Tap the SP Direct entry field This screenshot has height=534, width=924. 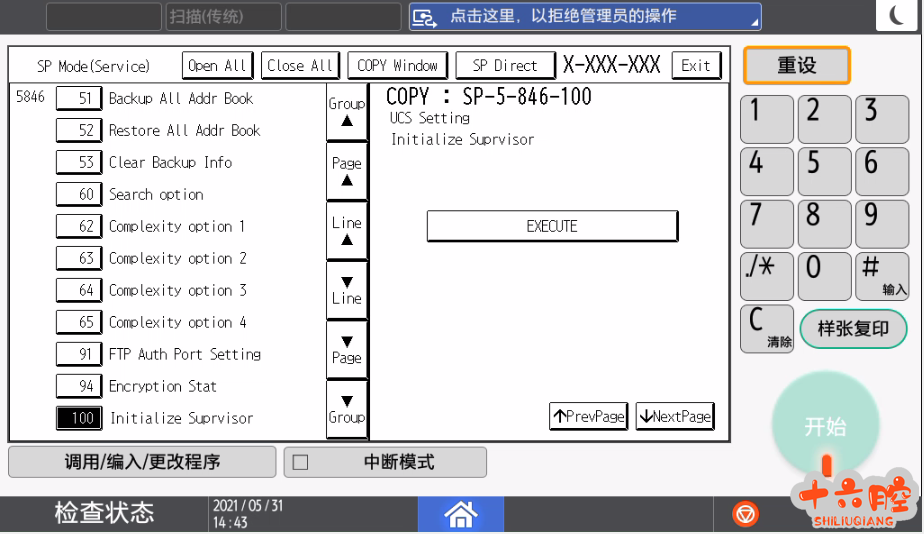pos(505,65)
